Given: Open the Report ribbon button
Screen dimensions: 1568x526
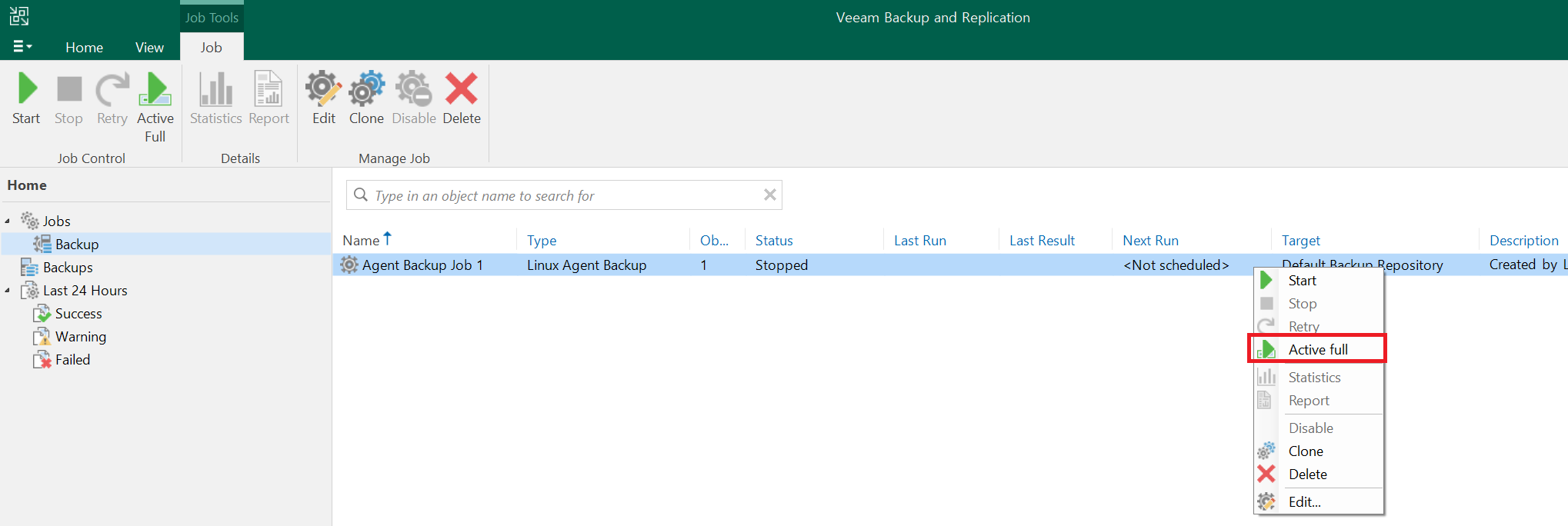Looking at the screenshot, I should click(269, 98).
